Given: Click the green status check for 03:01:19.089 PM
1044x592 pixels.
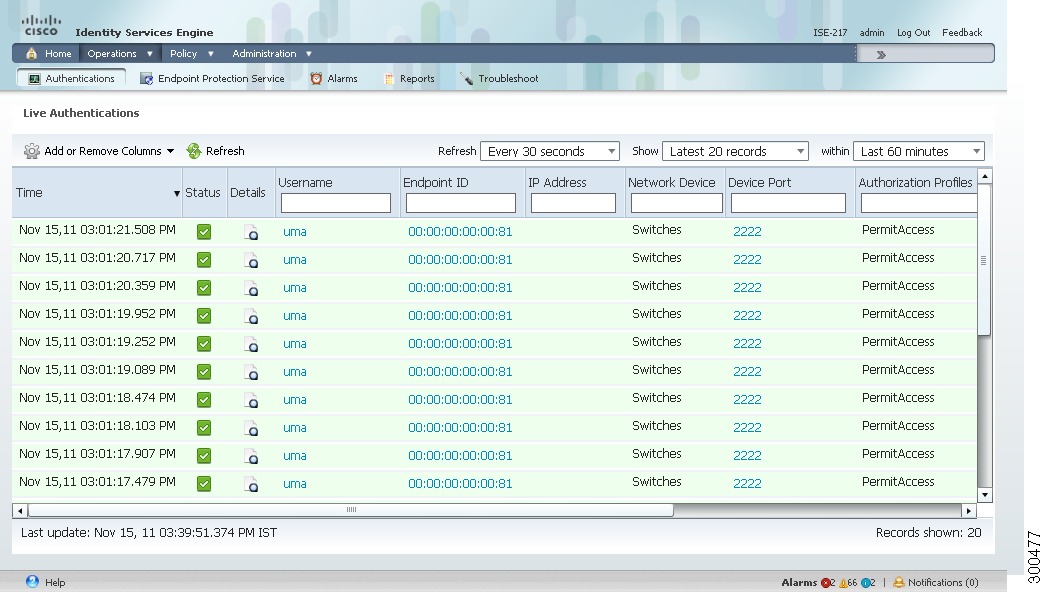Looking at the screenshot, I should point(204,372).
